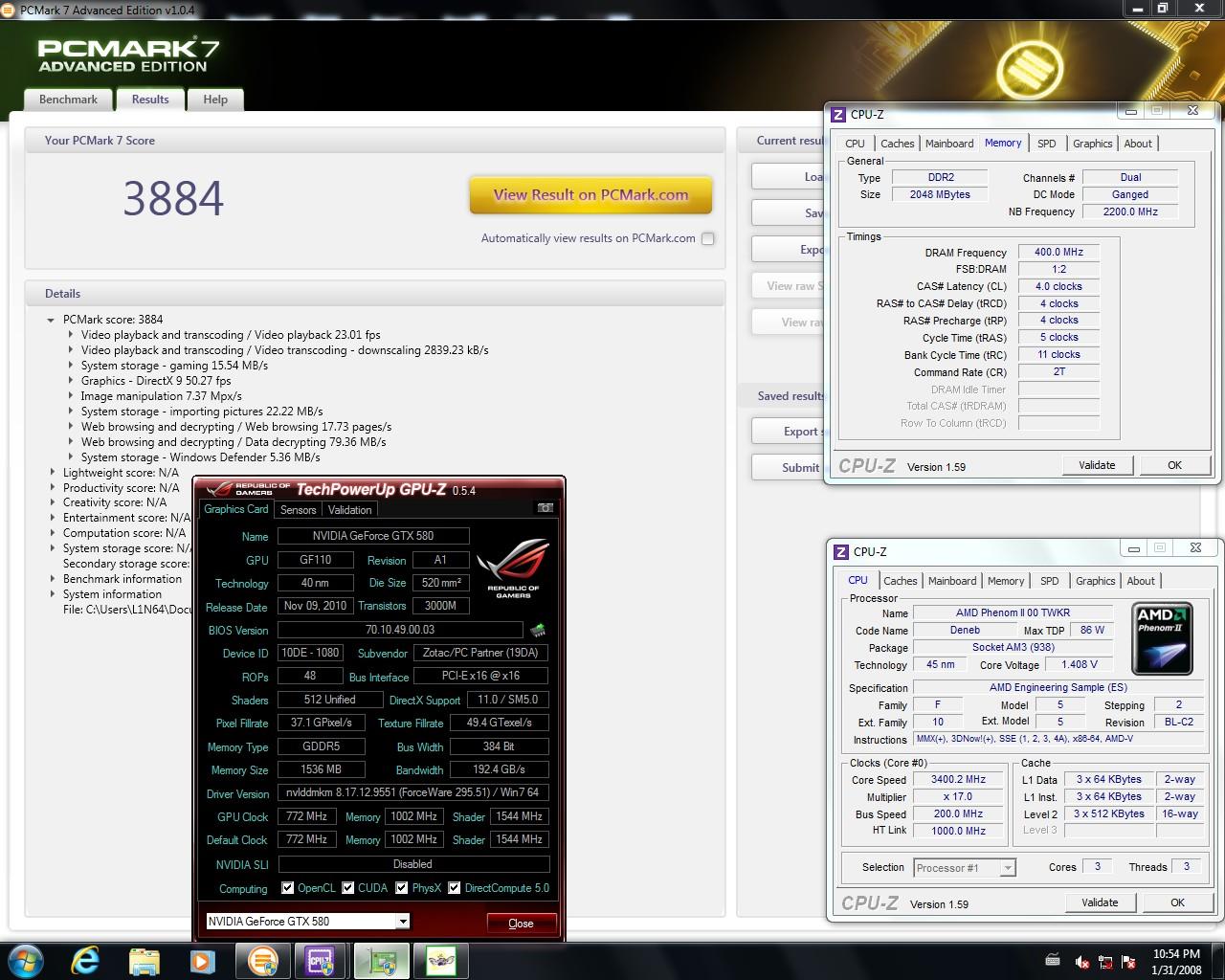Click the Driver Version field in GPU-Z
1225x980 pixels.
coord(412,792)
